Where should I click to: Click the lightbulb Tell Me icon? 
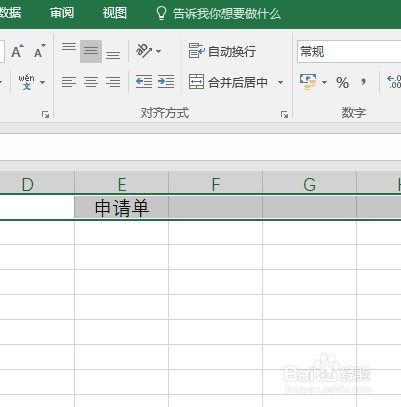pyautogui.click(x=161, y=13)
